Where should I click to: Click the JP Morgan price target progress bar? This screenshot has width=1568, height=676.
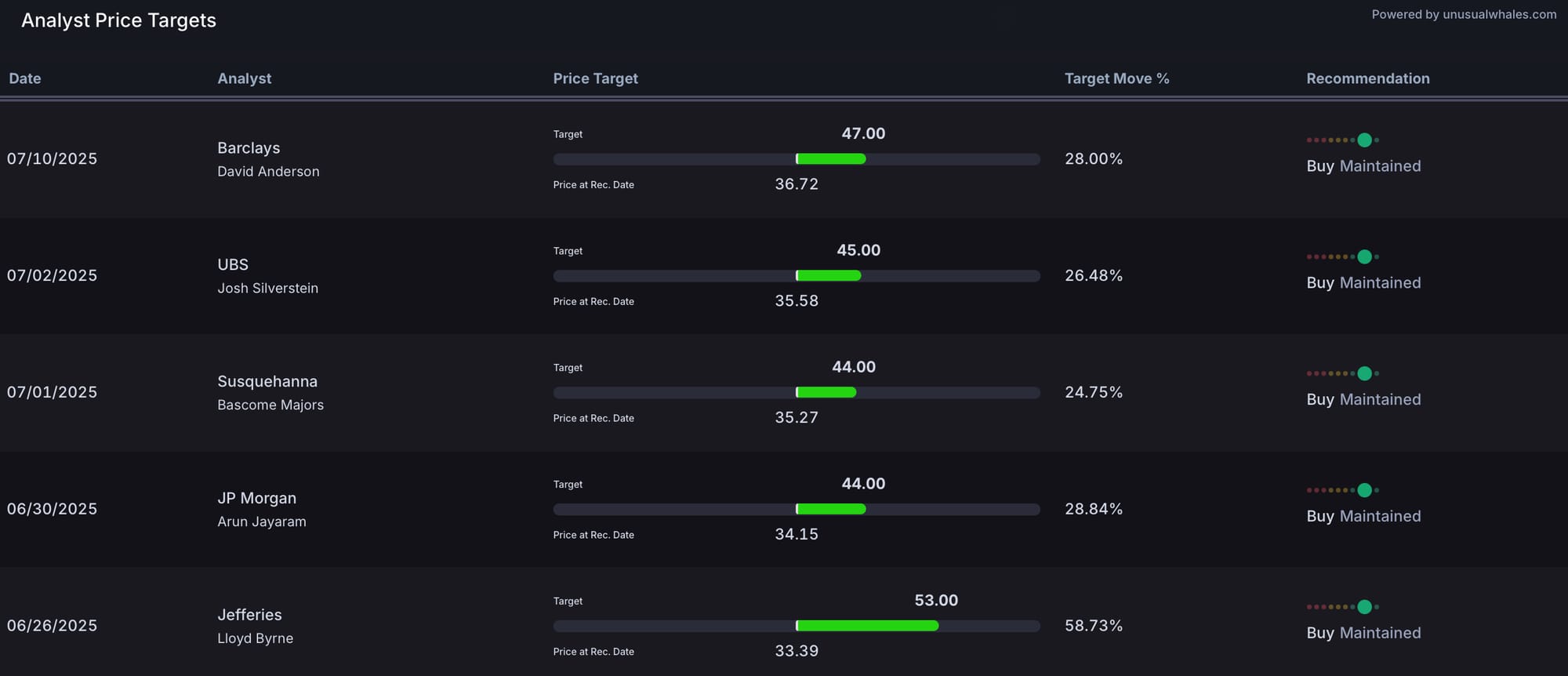coord(797,510)
